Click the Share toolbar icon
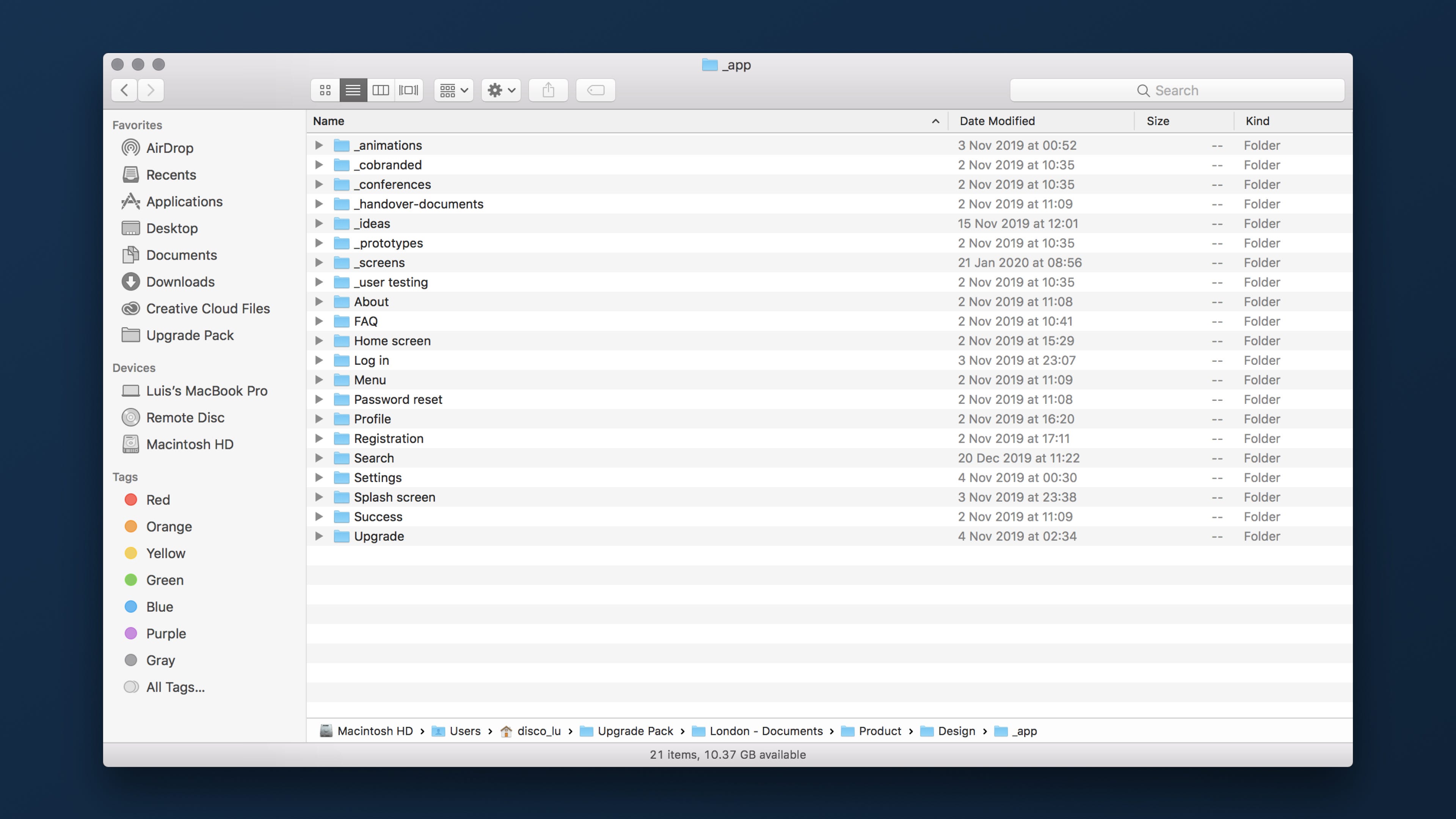The height and width of the screenshot is (819, 1456). coord(548,91)
